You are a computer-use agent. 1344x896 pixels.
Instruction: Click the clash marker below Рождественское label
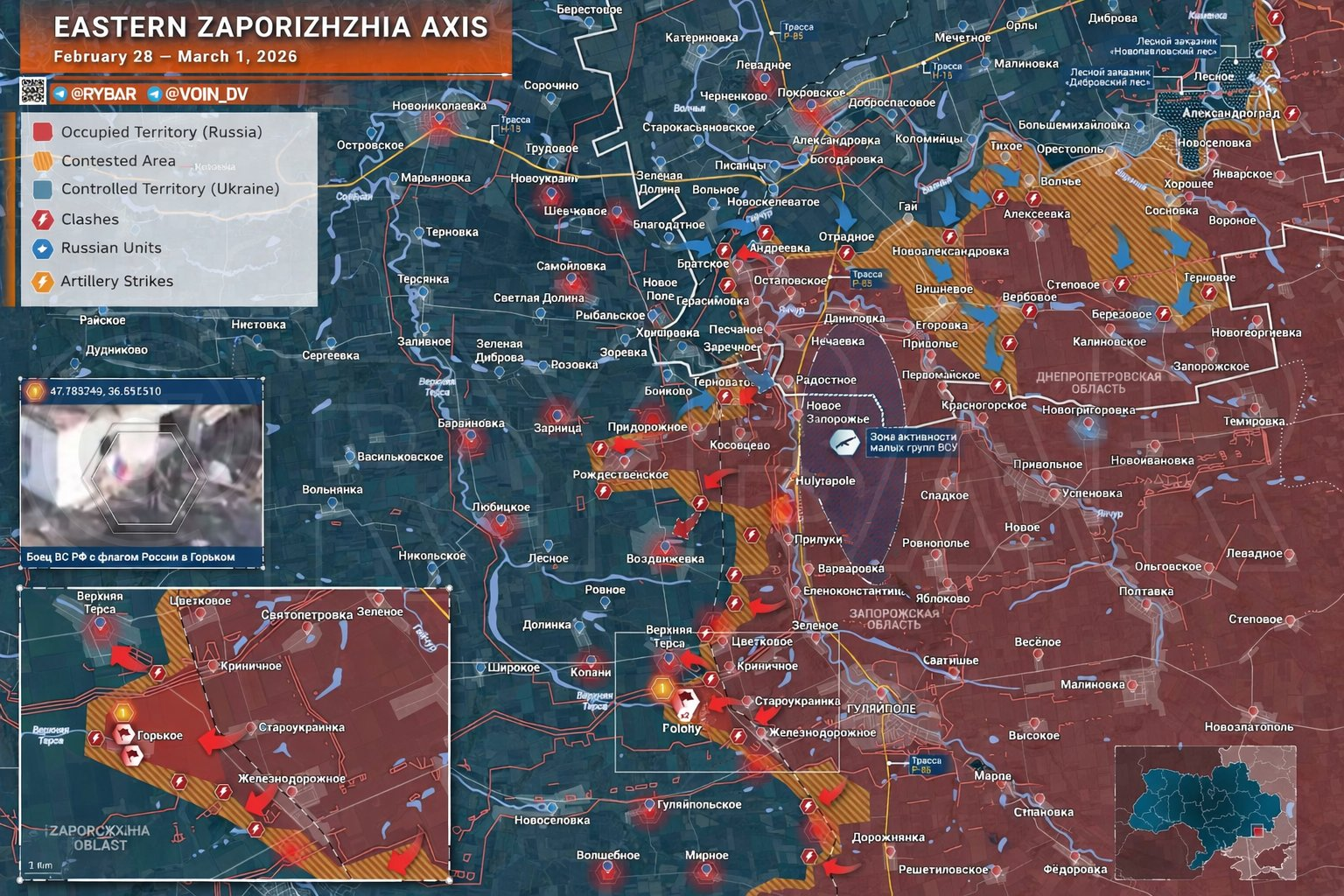point(603,491)
